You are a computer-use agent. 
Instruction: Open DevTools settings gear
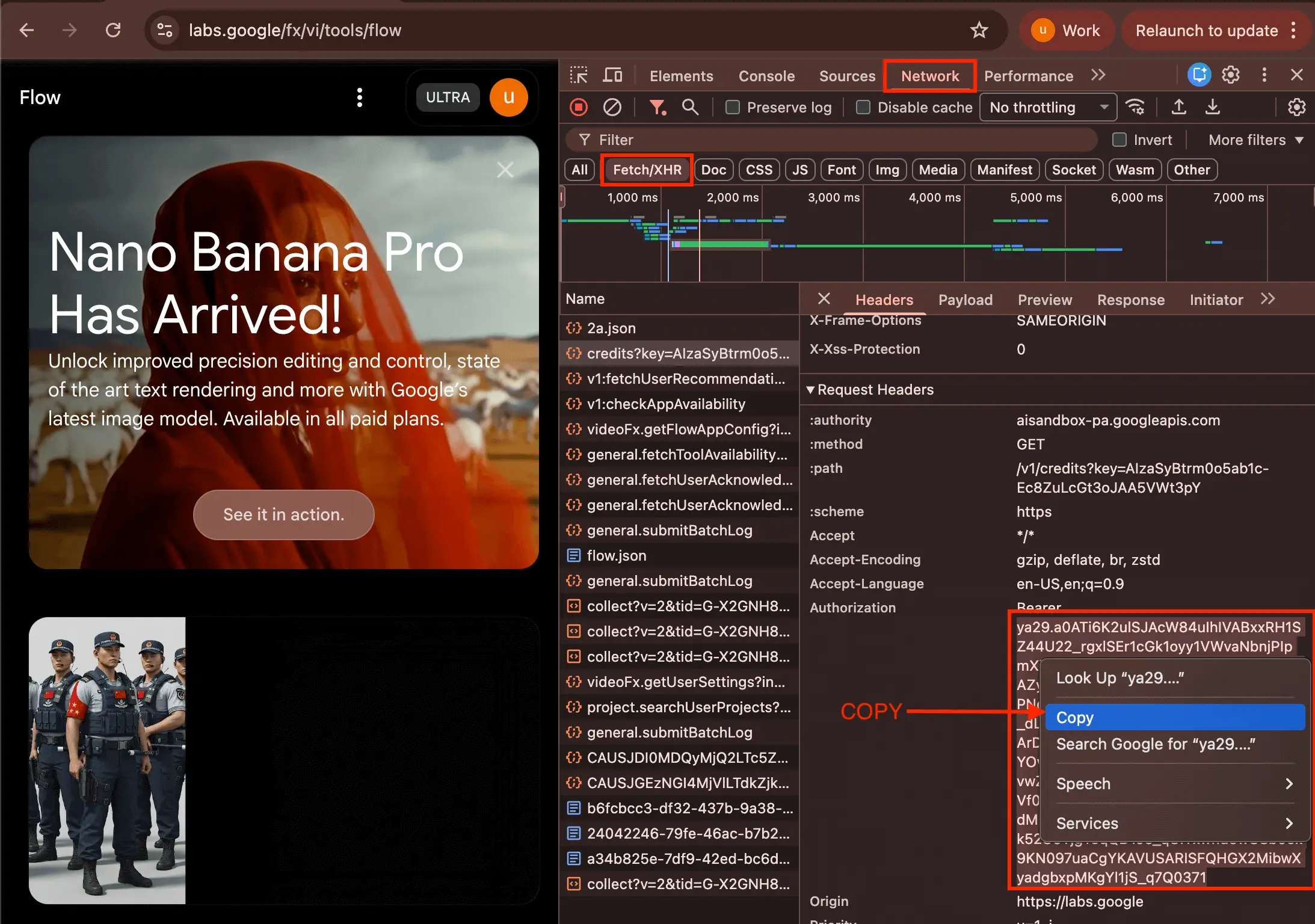[x=1231, y=75]
